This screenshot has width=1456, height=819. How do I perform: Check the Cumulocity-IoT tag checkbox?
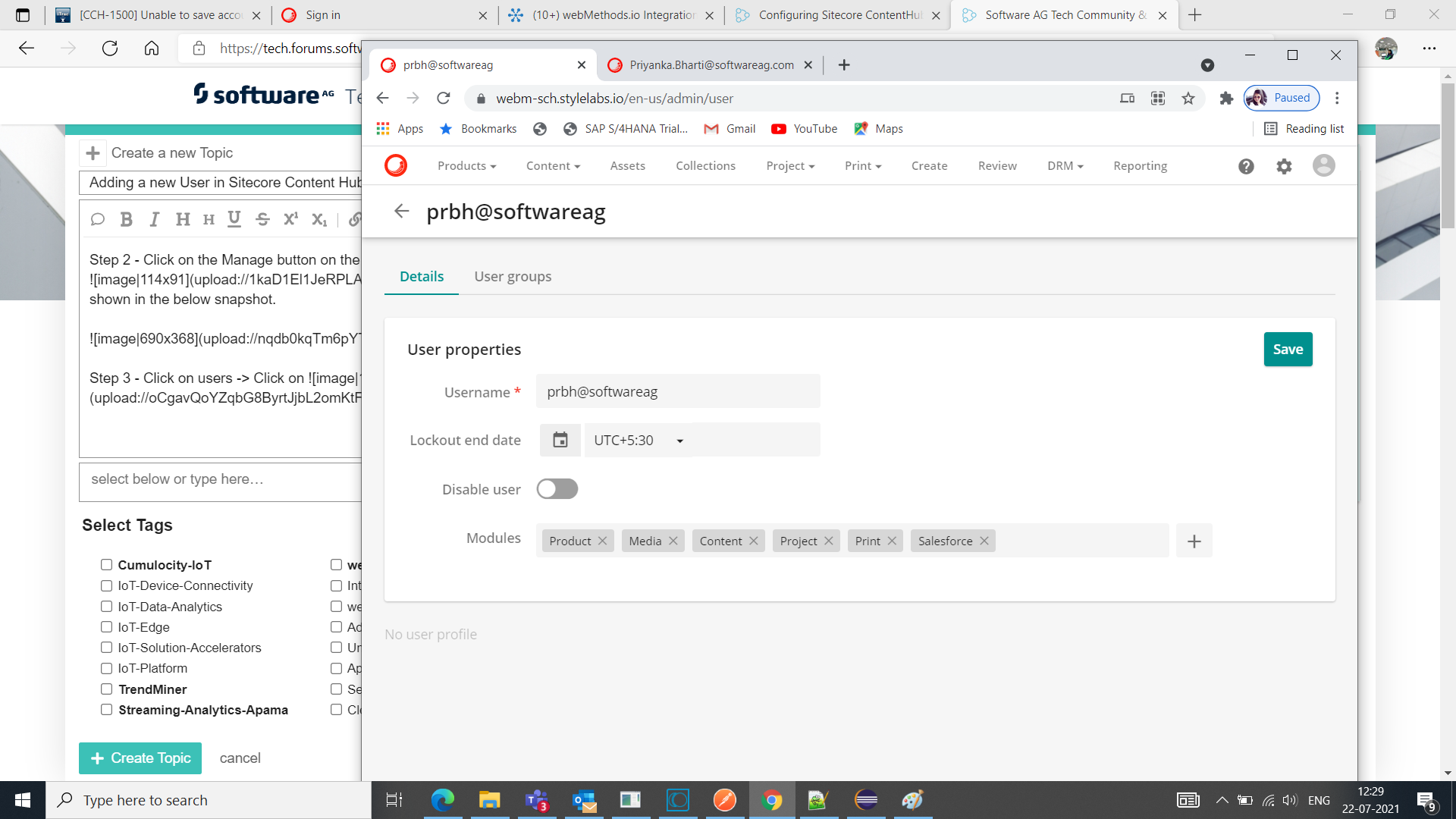tap(107, 565)
